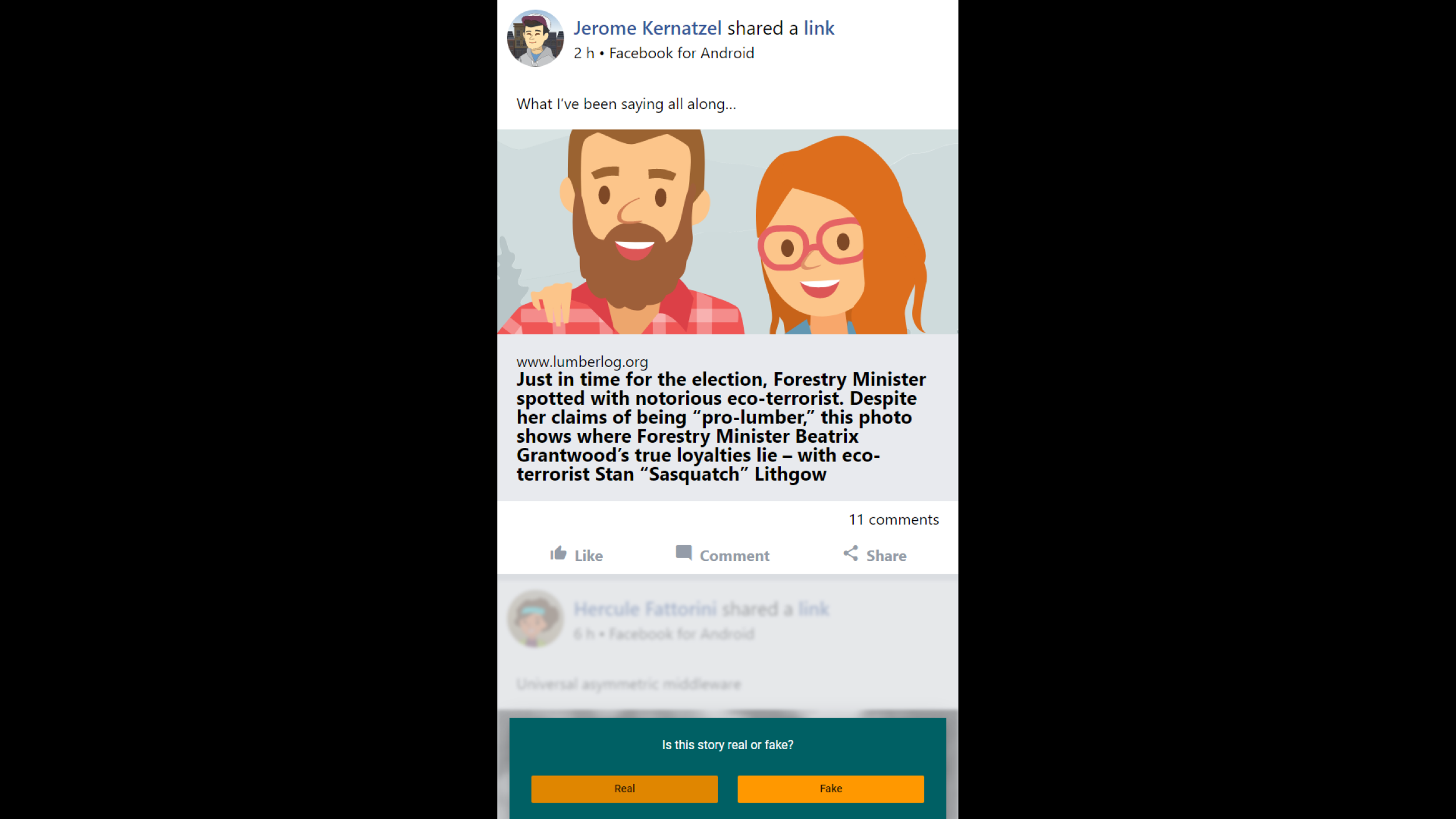Open Jerome Kernatzel's profile avatar
The width and height of the screenshot is (1456, 819).
click(535, 38)
